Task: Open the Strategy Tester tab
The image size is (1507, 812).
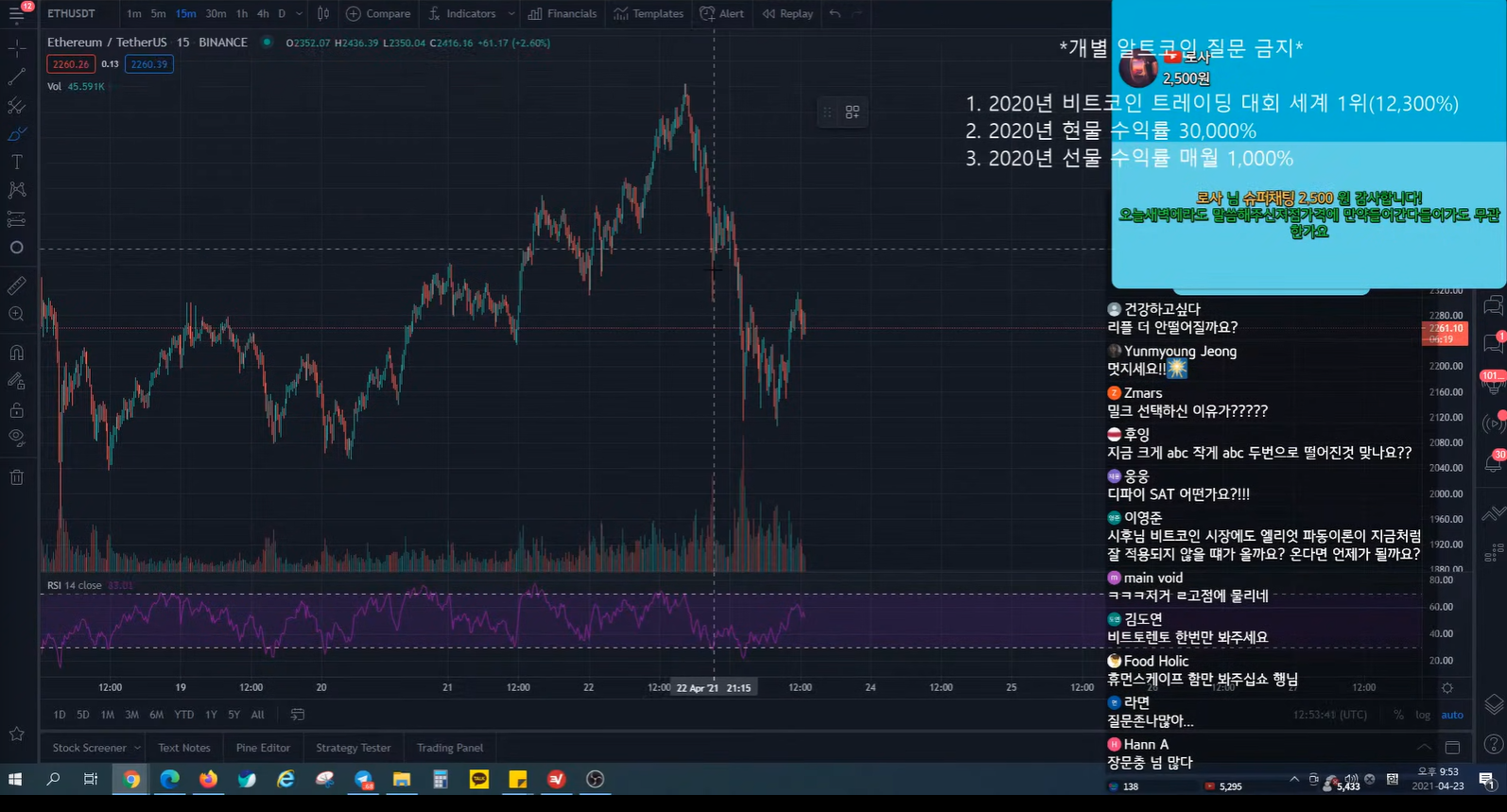Action: coord(354,748)
